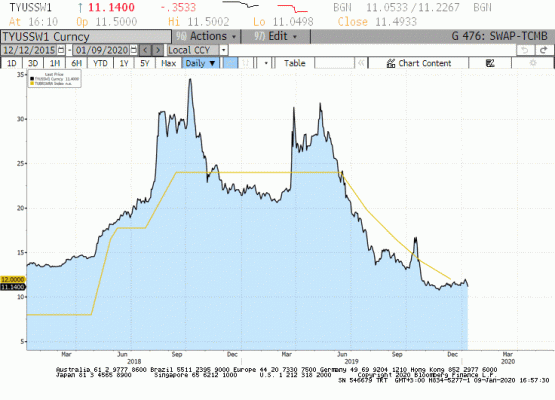Click the end date field 01/09/2020

coord(102,50)
